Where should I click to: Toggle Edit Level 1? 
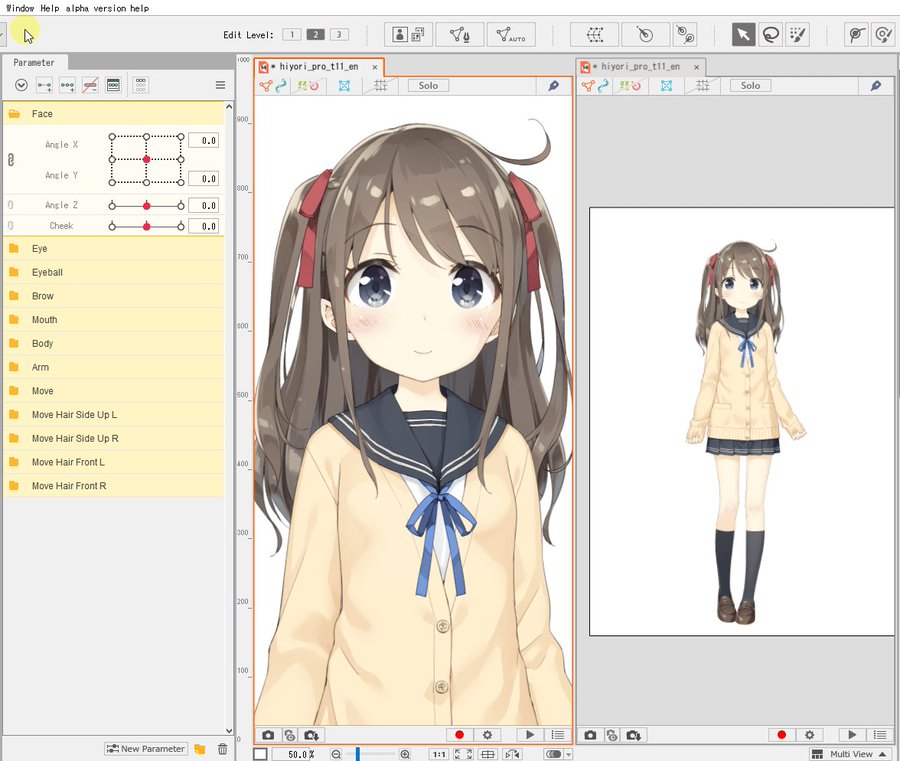pos(292,34)
